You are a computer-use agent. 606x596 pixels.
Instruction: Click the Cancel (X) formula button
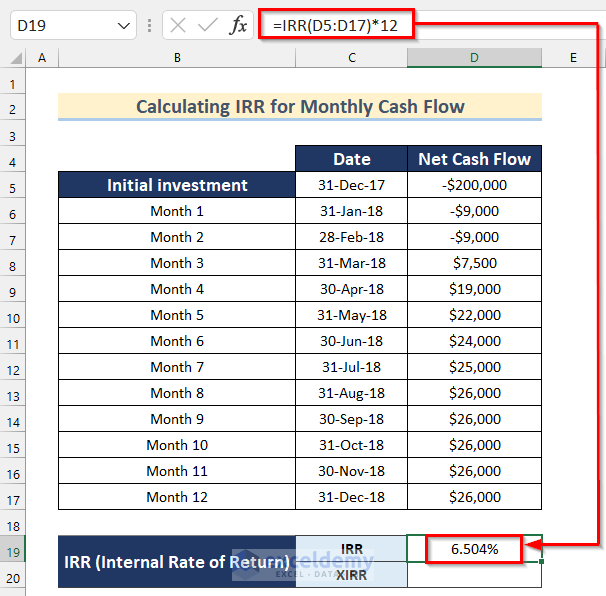tap(178, 26)
